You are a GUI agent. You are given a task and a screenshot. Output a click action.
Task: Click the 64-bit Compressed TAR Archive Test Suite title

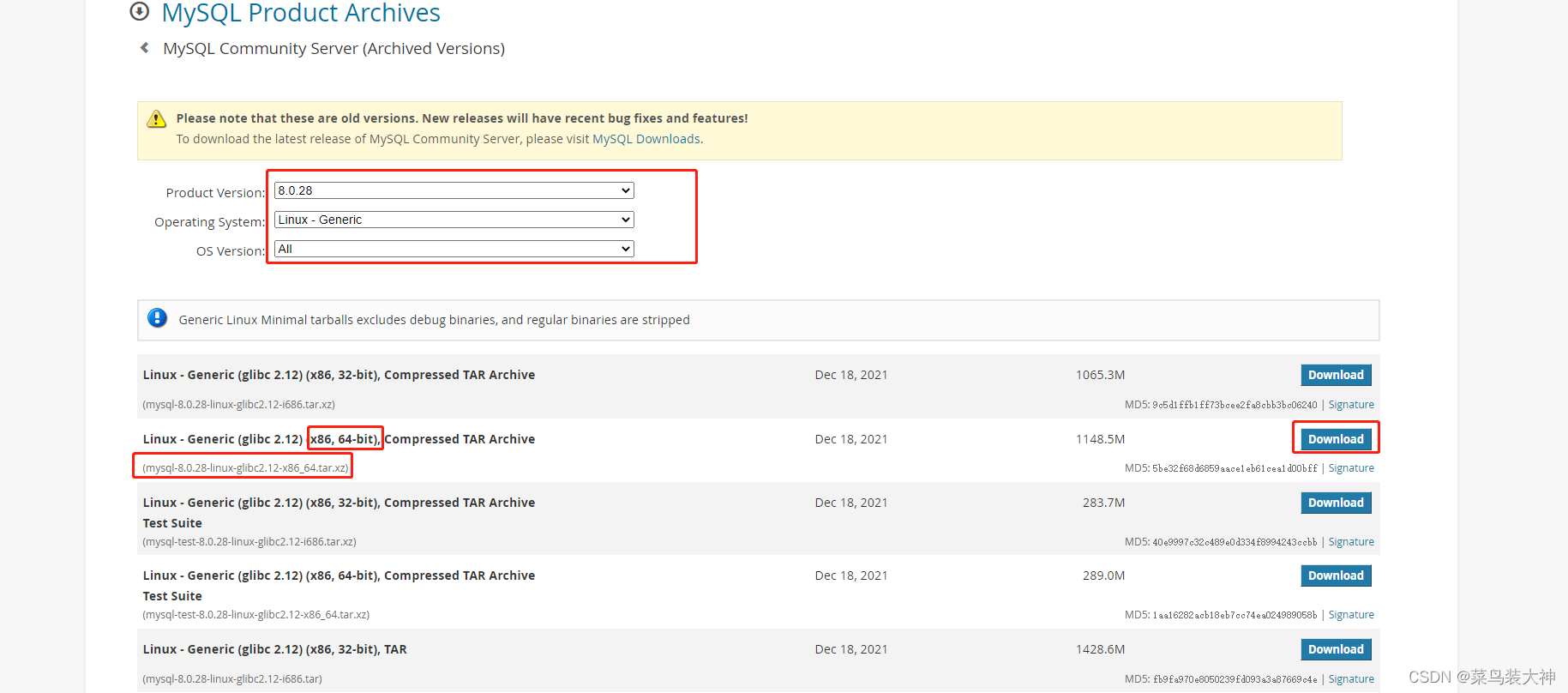pos(339,586)
